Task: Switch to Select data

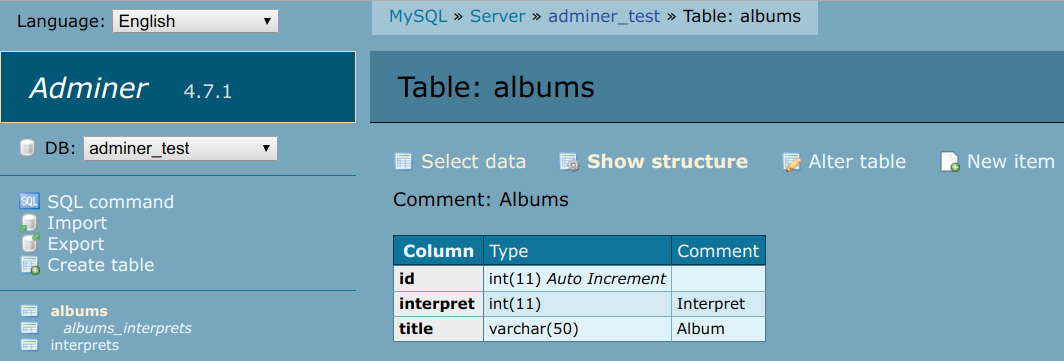Action: tap(474, 162)
